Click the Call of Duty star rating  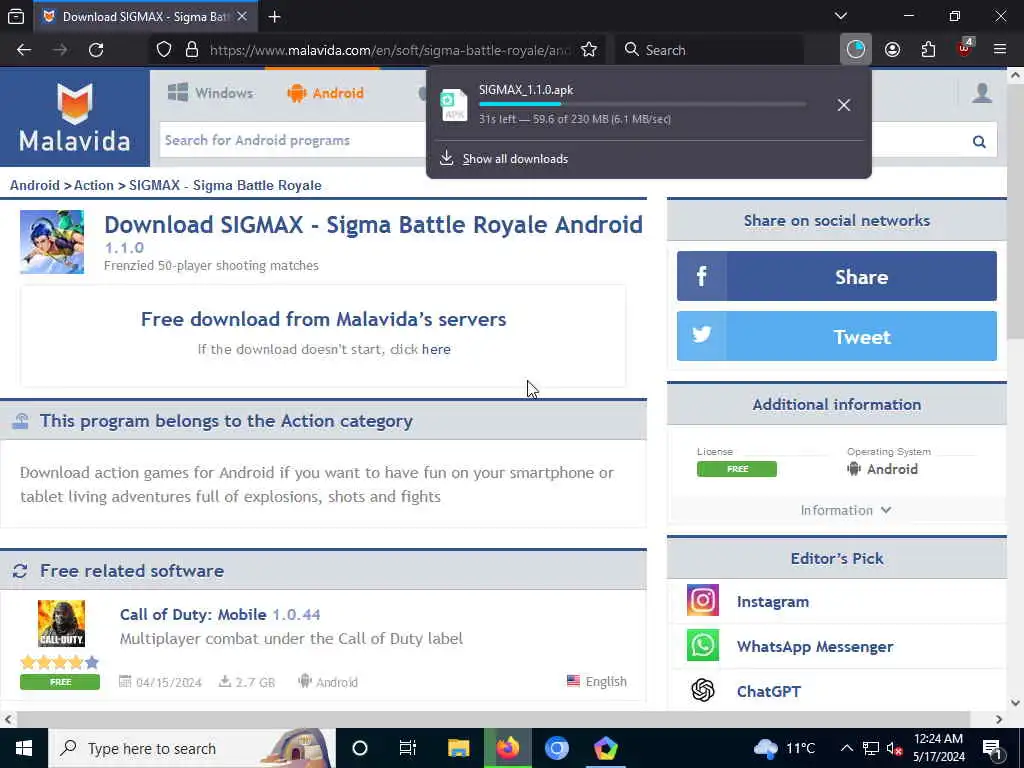pos(59,662)
